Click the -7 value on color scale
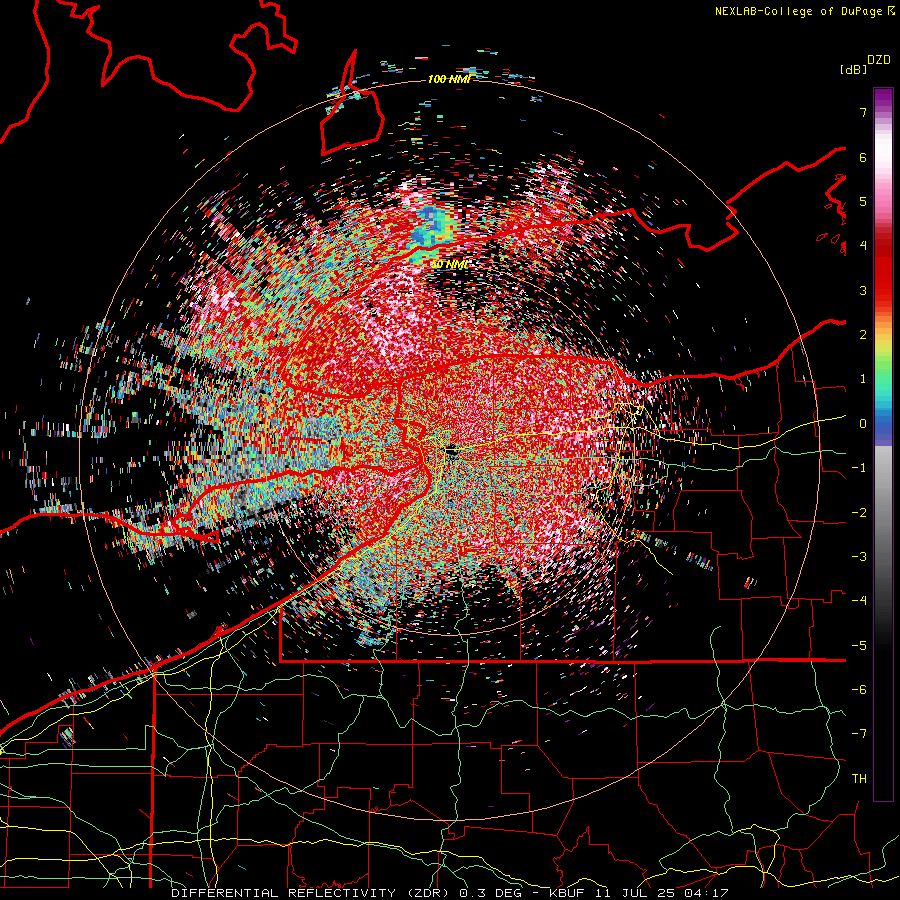 [859, 734]
